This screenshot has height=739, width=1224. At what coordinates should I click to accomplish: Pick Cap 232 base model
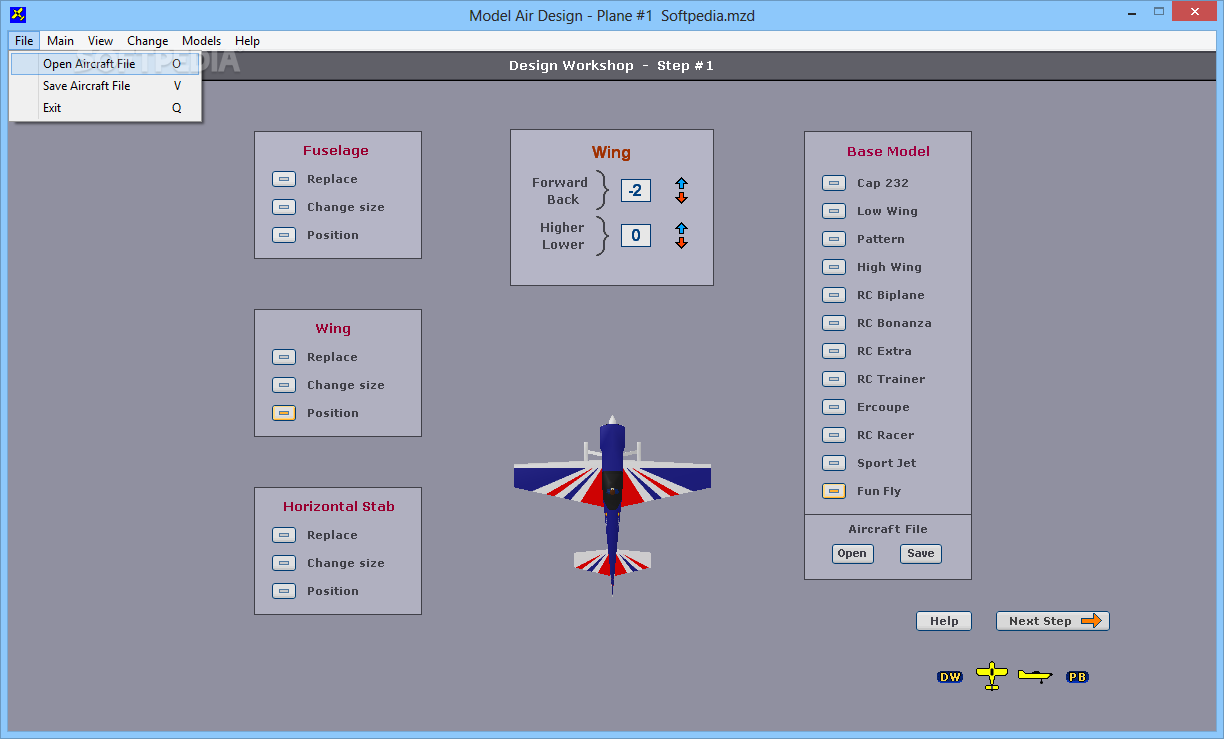click(x=834, y=183)
